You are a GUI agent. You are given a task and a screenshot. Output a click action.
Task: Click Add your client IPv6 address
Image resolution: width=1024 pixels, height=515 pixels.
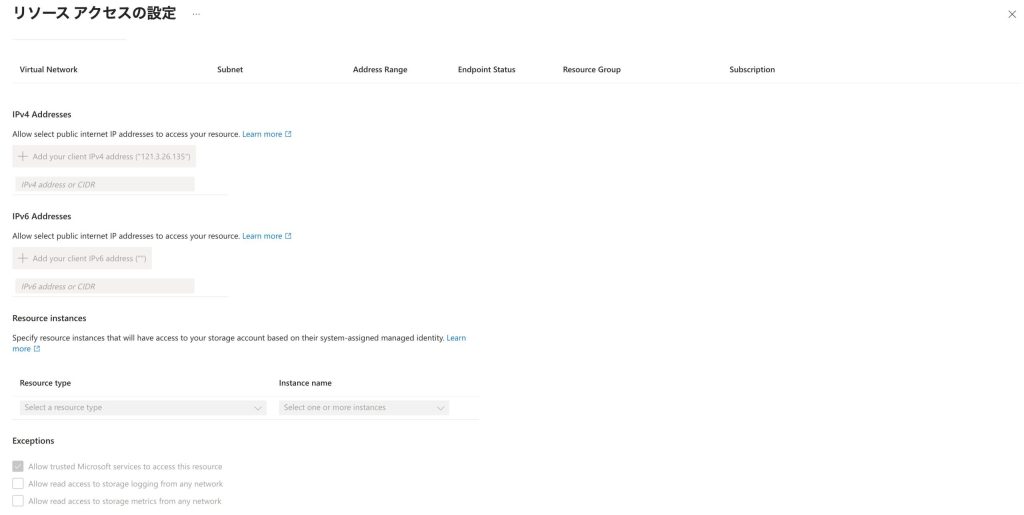82,258
